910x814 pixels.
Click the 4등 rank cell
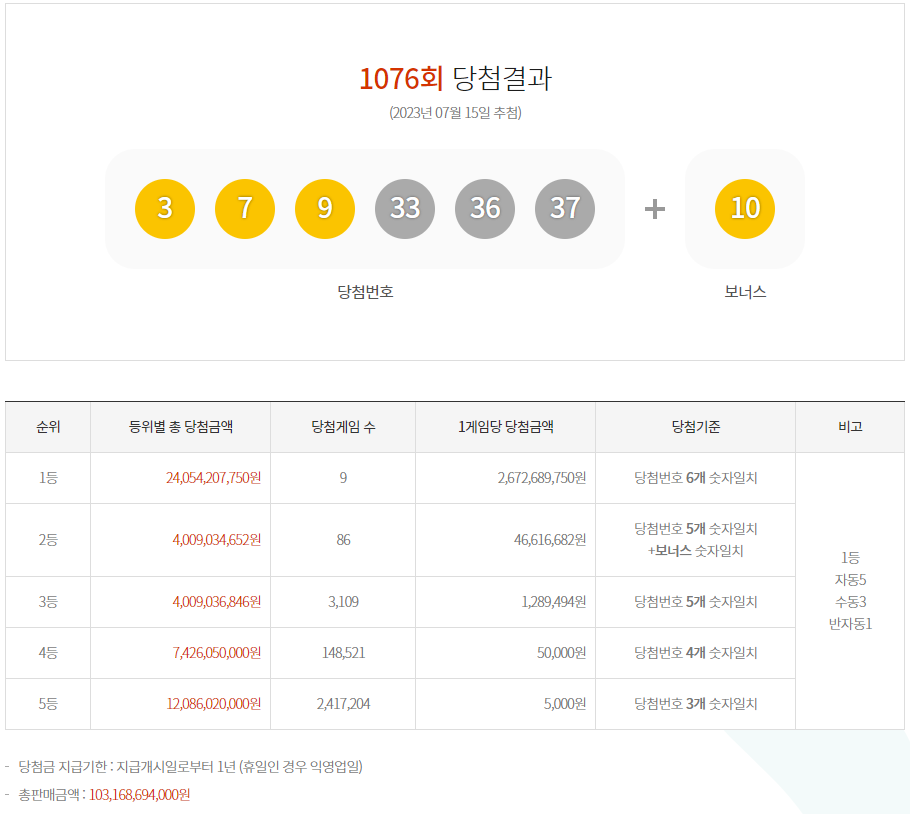(48, 653)
